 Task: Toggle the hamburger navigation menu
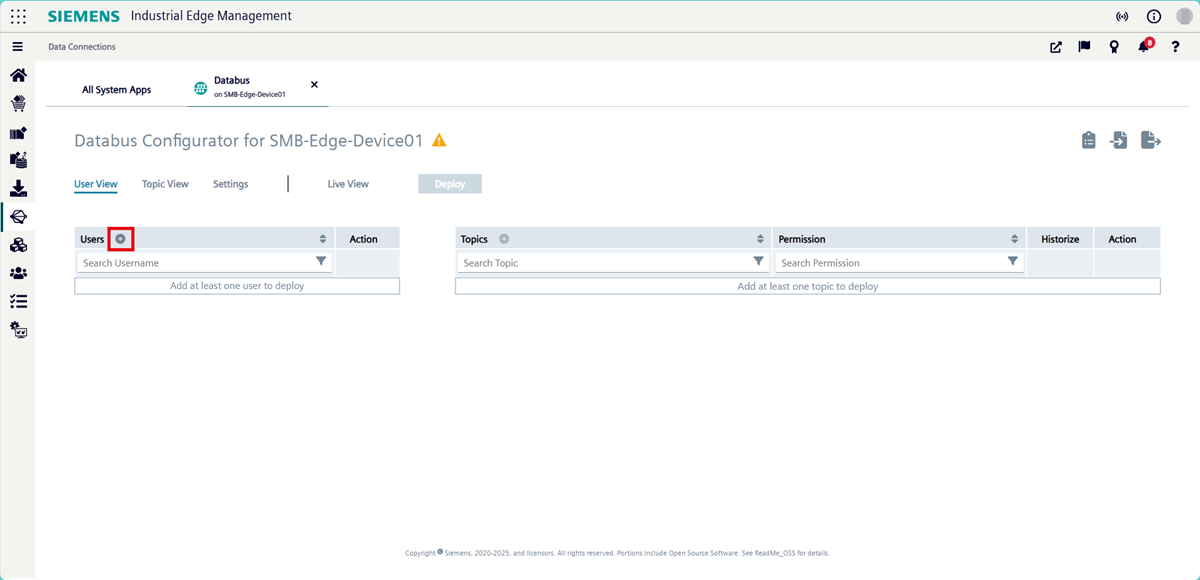pyautogui.click(x=17, y=47)
